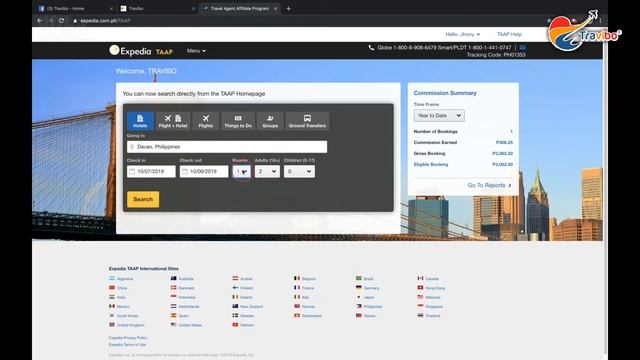Click the Denmark flag icon
This screenshot has height=360, width=640.
pyautogui.click(x=173, y=288)
